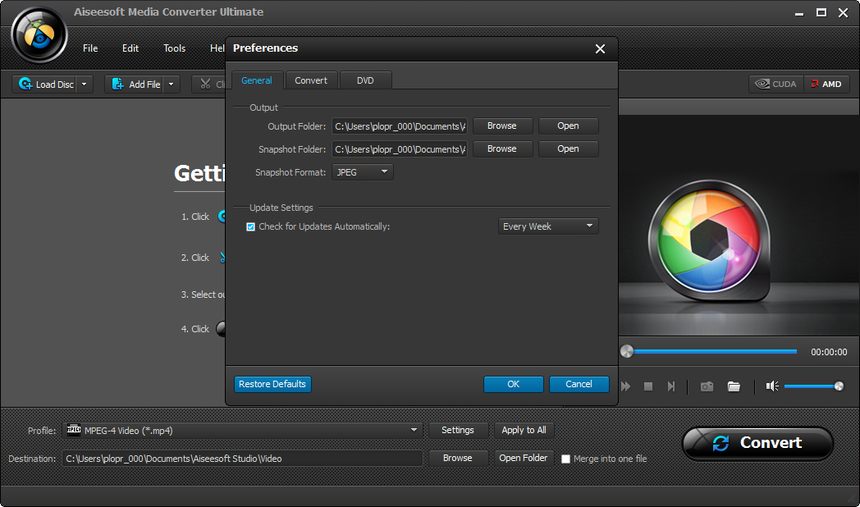Open the Profile MPEG-4 Video dropdown
This screenshot has width=860, height=507.
point(243,431)
